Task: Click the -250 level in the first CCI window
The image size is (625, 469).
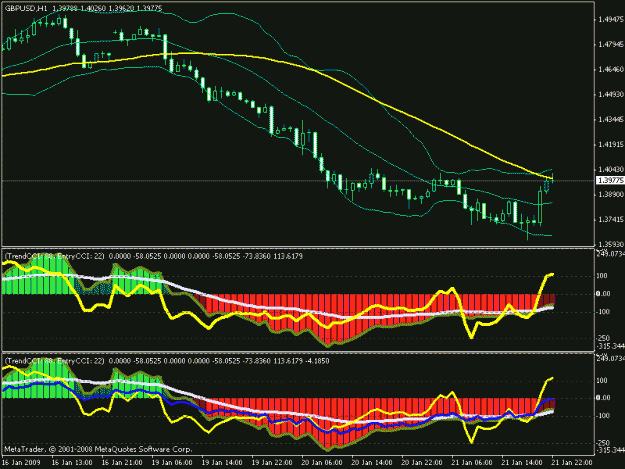Action: (604, 338)
